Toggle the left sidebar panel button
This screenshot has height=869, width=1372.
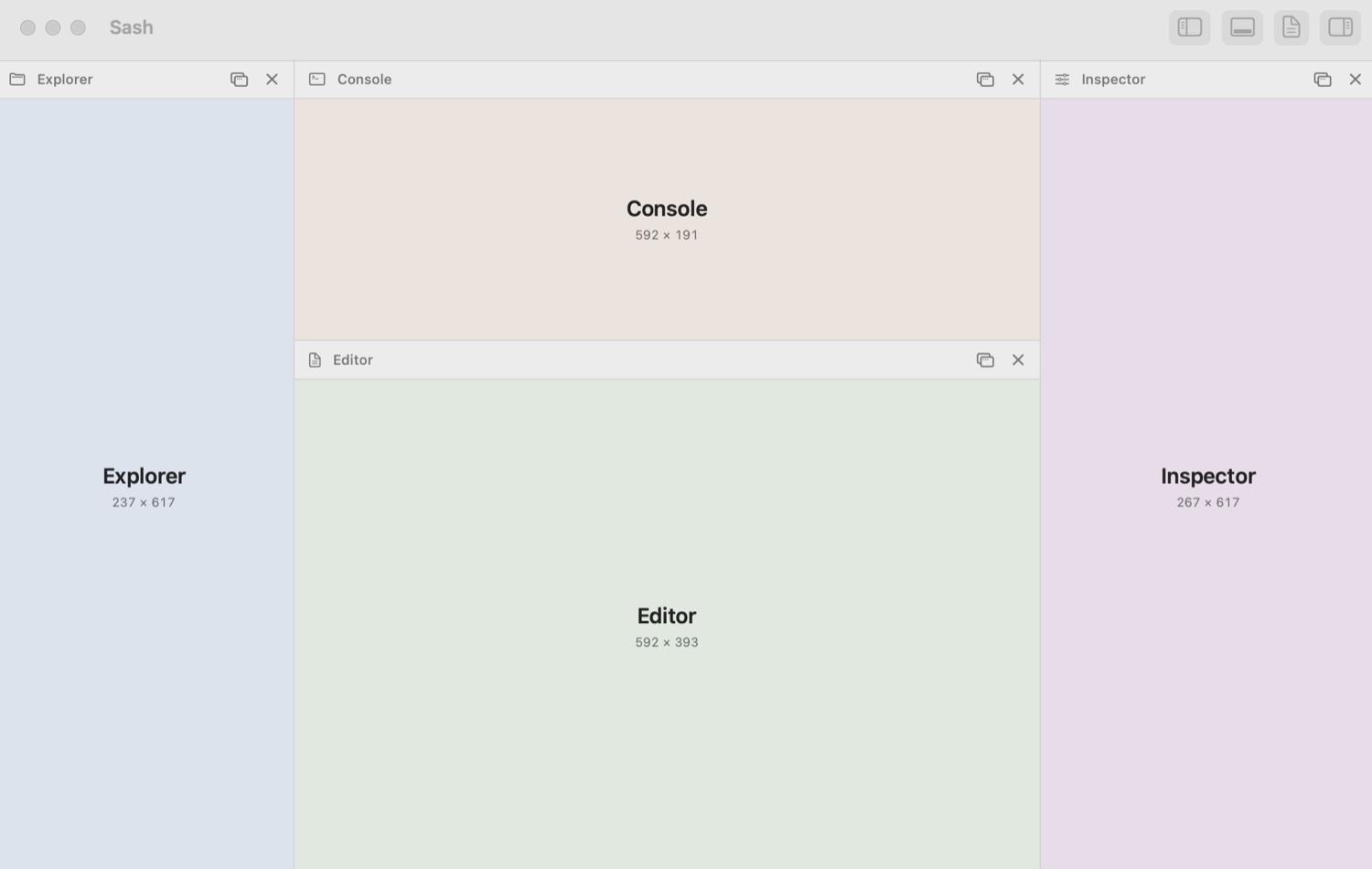click(x=1189, y=27)
